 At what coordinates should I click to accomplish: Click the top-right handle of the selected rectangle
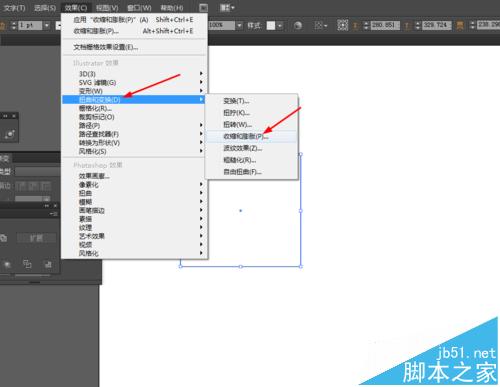pyautogui.click(x=301, y=154)
